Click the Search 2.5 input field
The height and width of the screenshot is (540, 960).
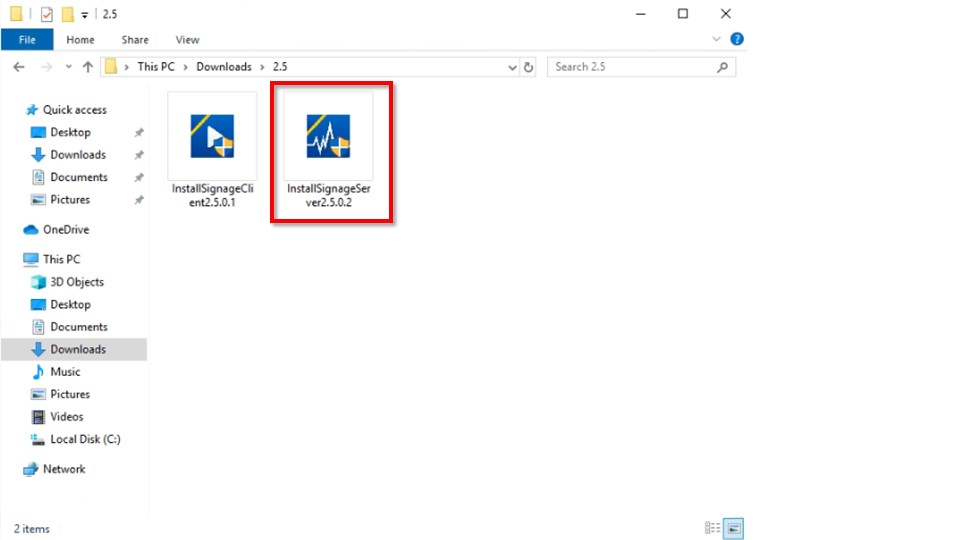630,67
